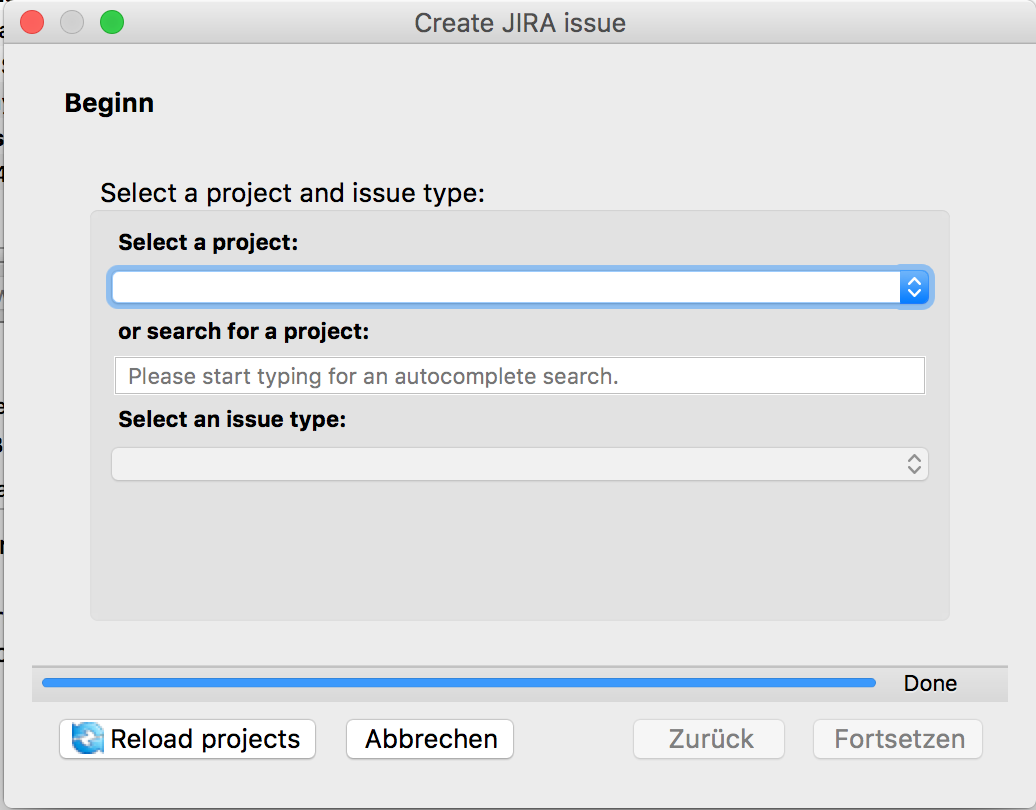This screenshot has width=1036, height=810.
Task: Click the Beginn wizard step heading
Action: [109, 103]
